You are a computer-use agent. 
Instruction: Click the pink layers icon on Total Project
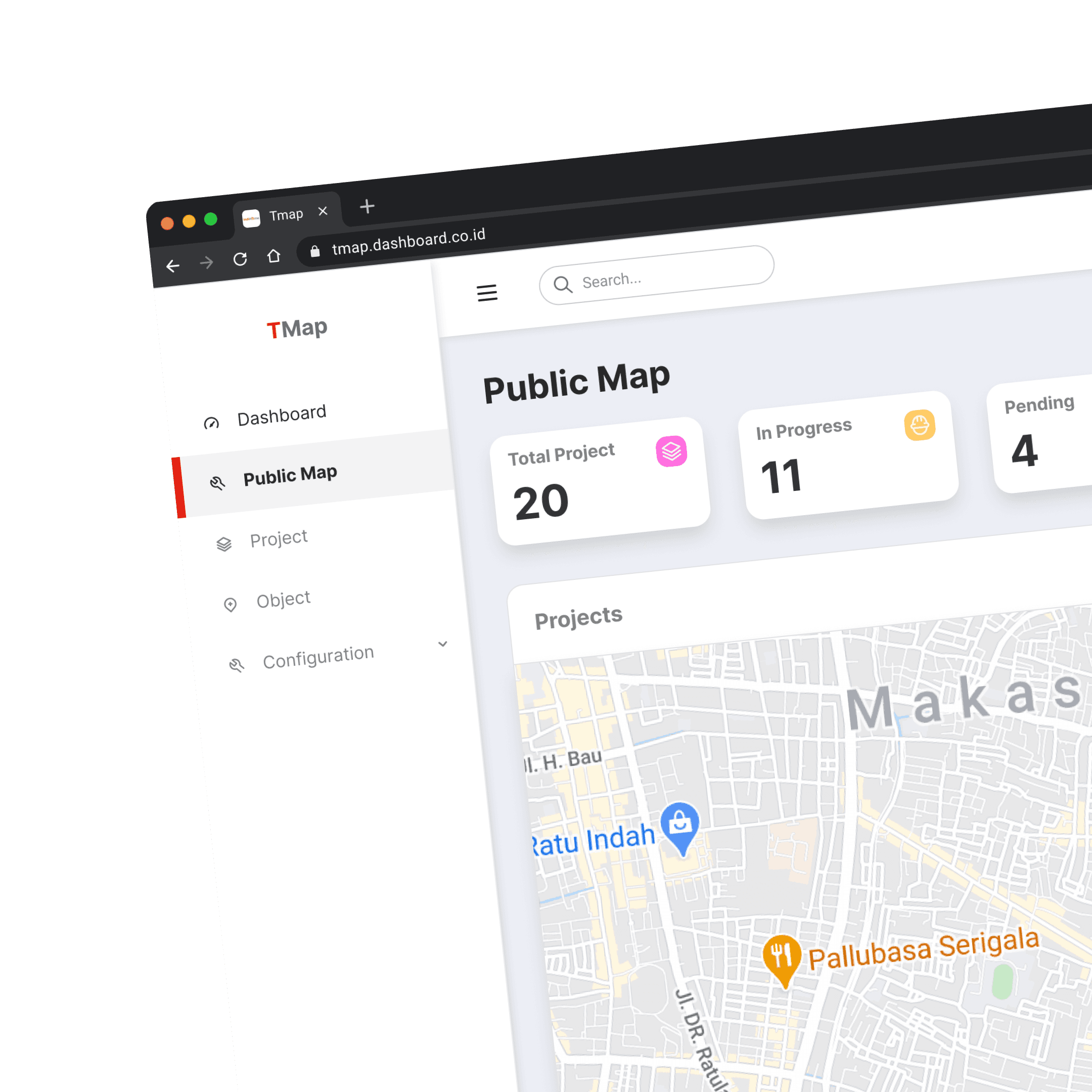click(671, 451)
